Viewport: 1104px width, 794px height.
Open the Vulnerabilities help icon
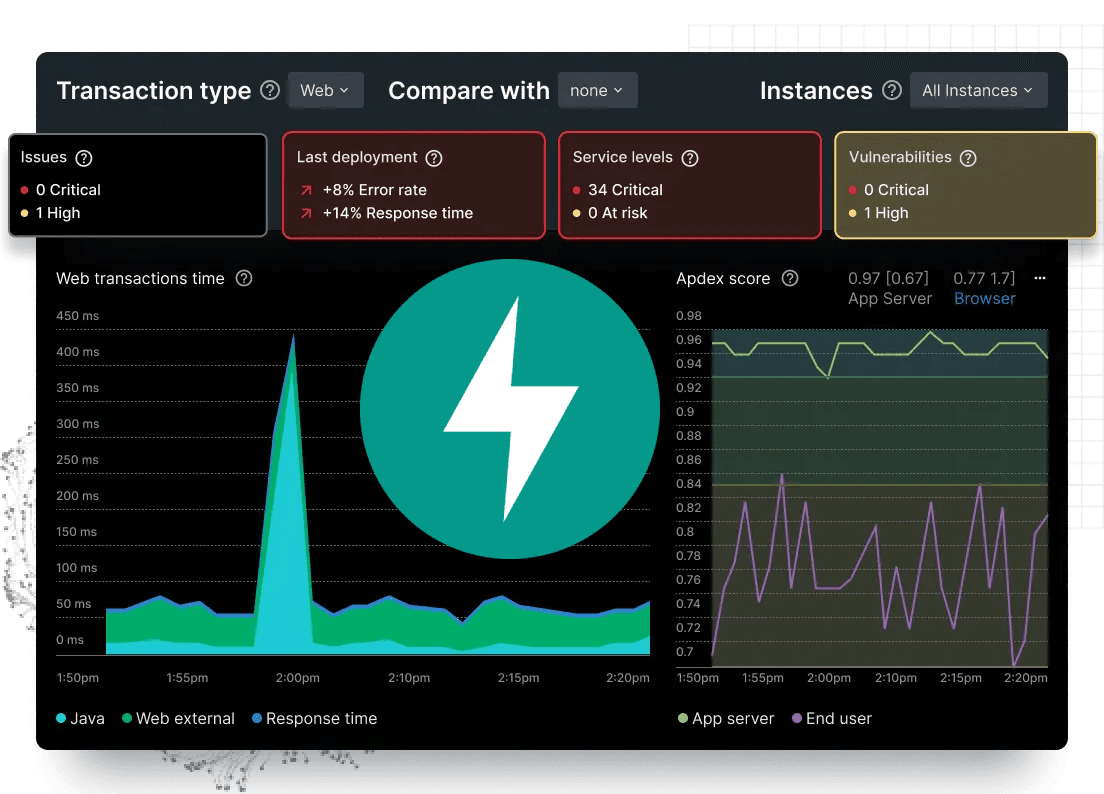pos(967,157)
